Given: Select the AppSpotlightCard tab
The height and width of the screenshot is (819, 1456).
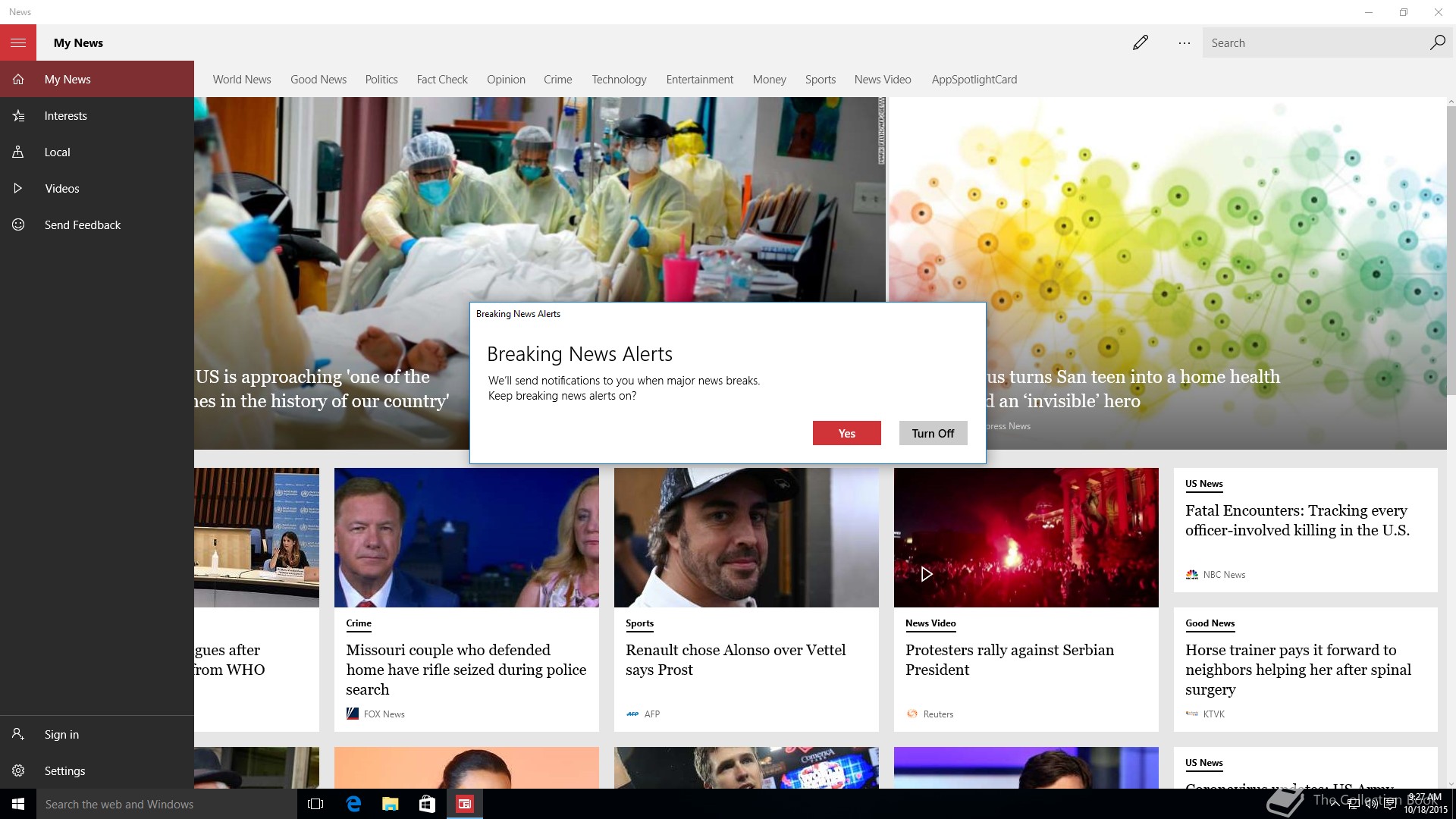Looking at the screenshot, I should [974, 80].
